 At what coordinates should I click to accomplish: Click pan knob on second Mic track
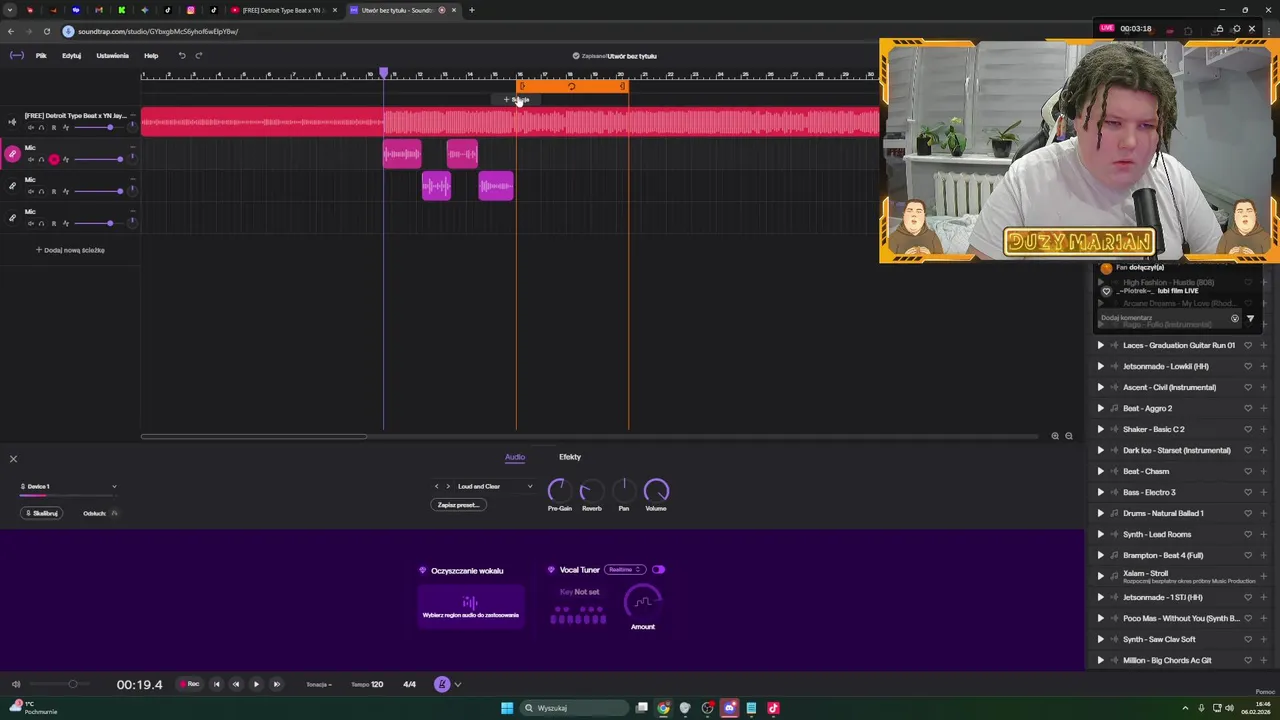pos(132,191)
